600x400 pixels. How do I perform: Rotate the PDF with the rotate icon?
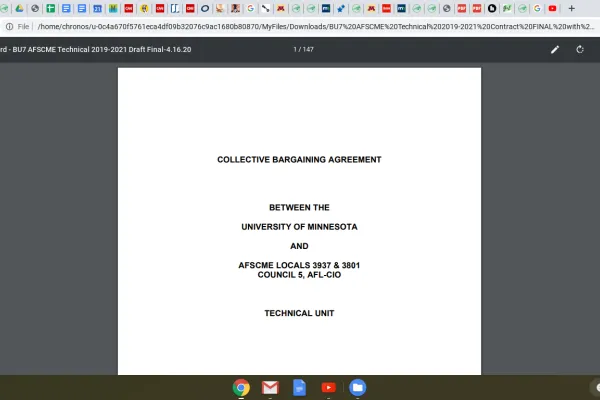580,49
